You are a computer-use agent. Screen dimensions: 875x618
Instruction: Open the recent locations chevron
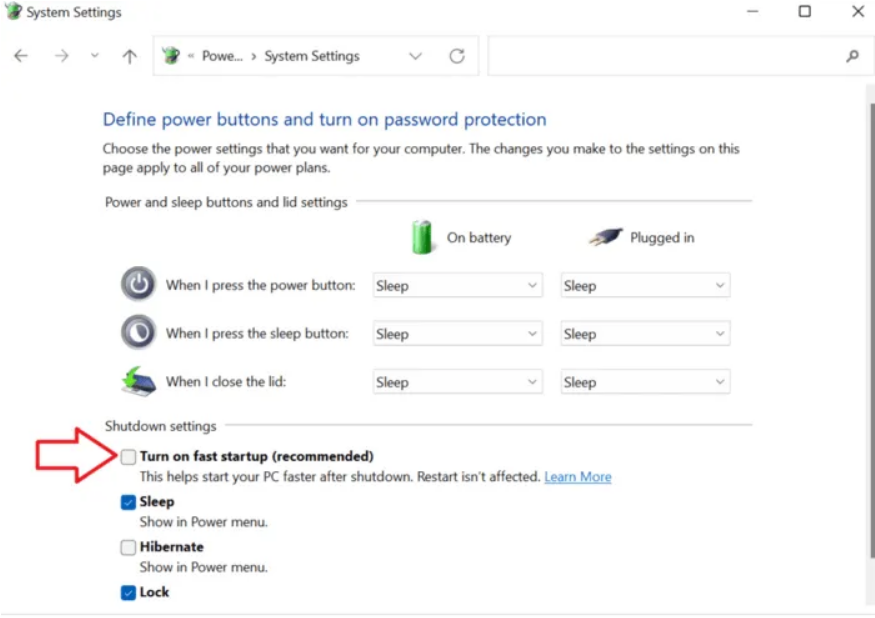95,56
